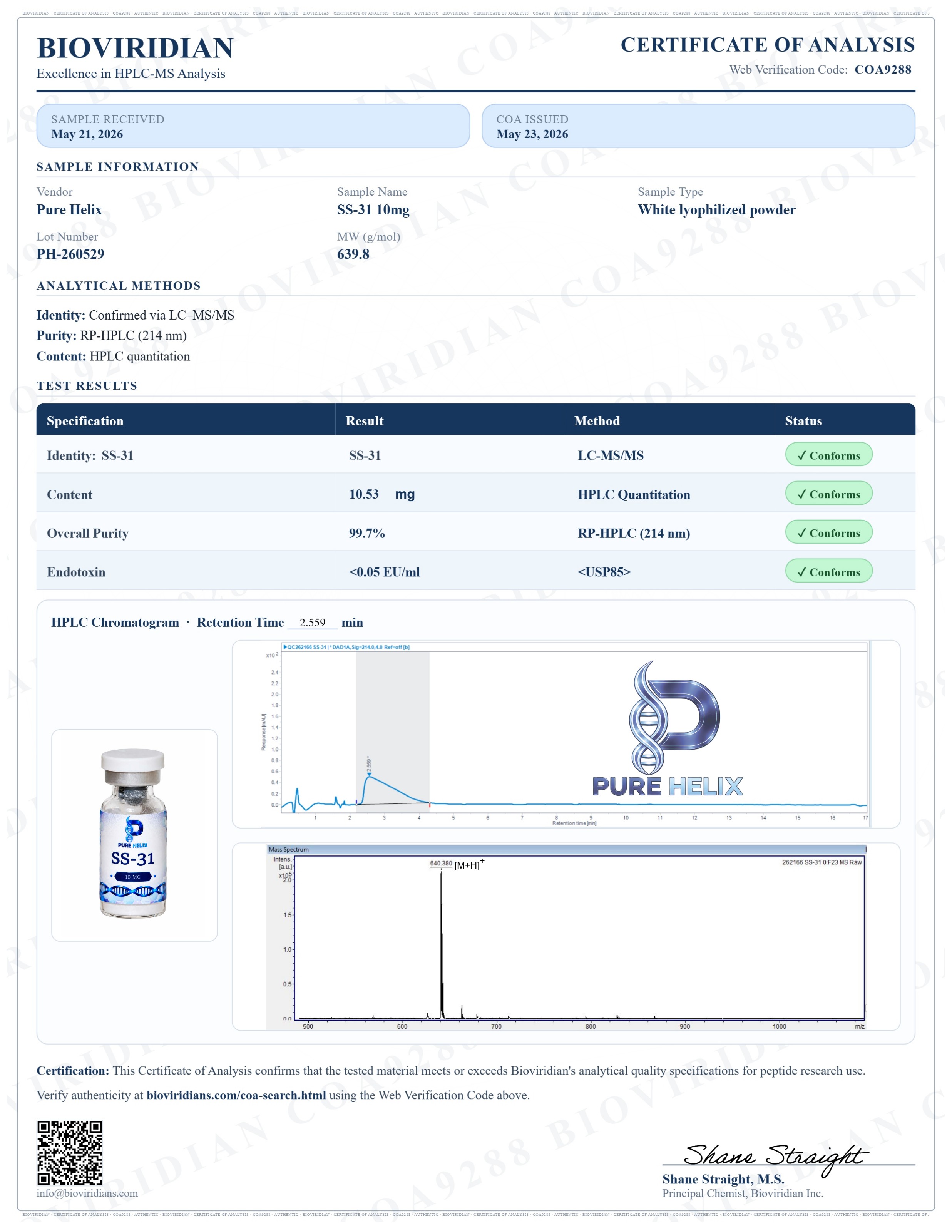Click the Mass Spectrum panel title

pyautogui.click(x=289, y=849)
